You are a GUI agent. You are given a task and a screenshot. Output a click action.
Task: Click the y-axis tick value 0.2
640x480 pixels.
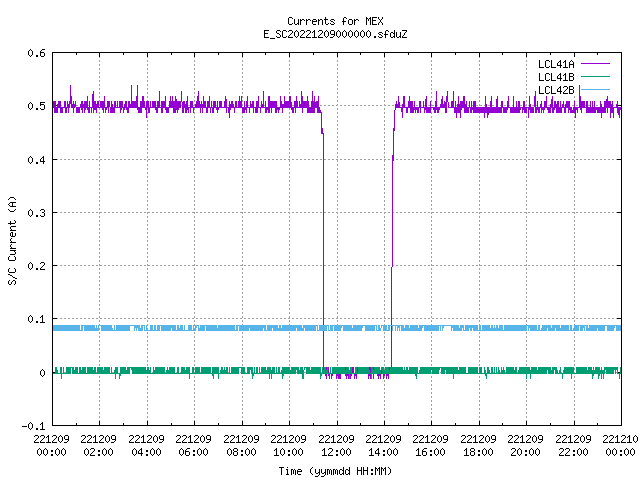tap(36, 266)
